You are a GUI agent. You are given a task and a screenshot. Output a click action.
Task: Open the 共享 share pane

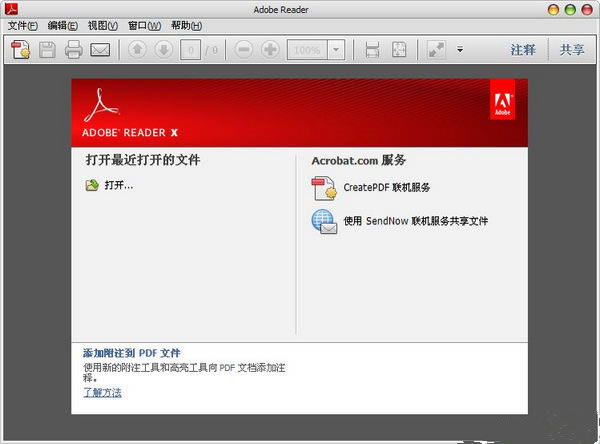pos(572,50)
